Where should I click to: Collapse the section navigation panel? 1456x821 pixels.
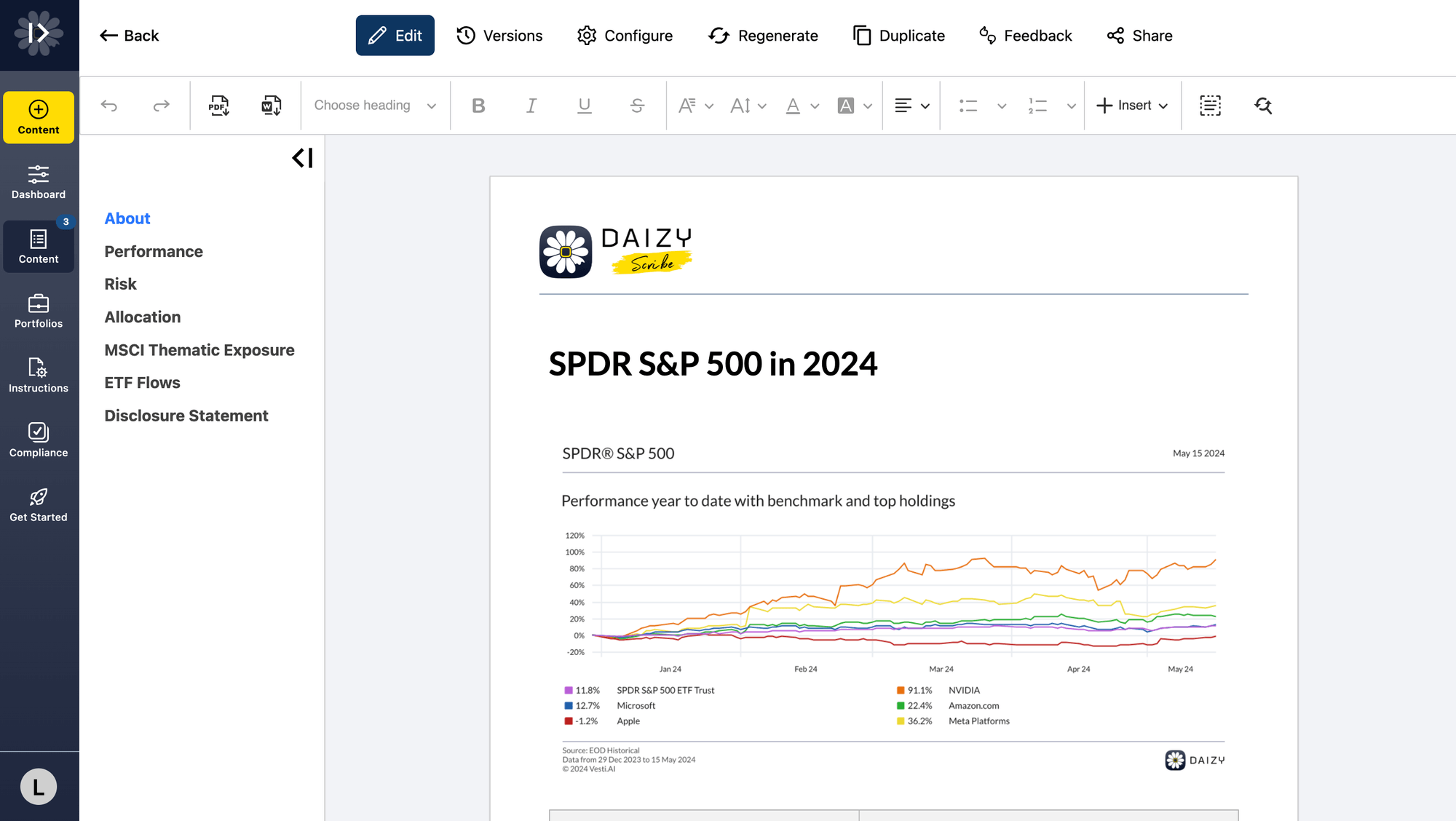pyautogui.click(x=302, y=158)
